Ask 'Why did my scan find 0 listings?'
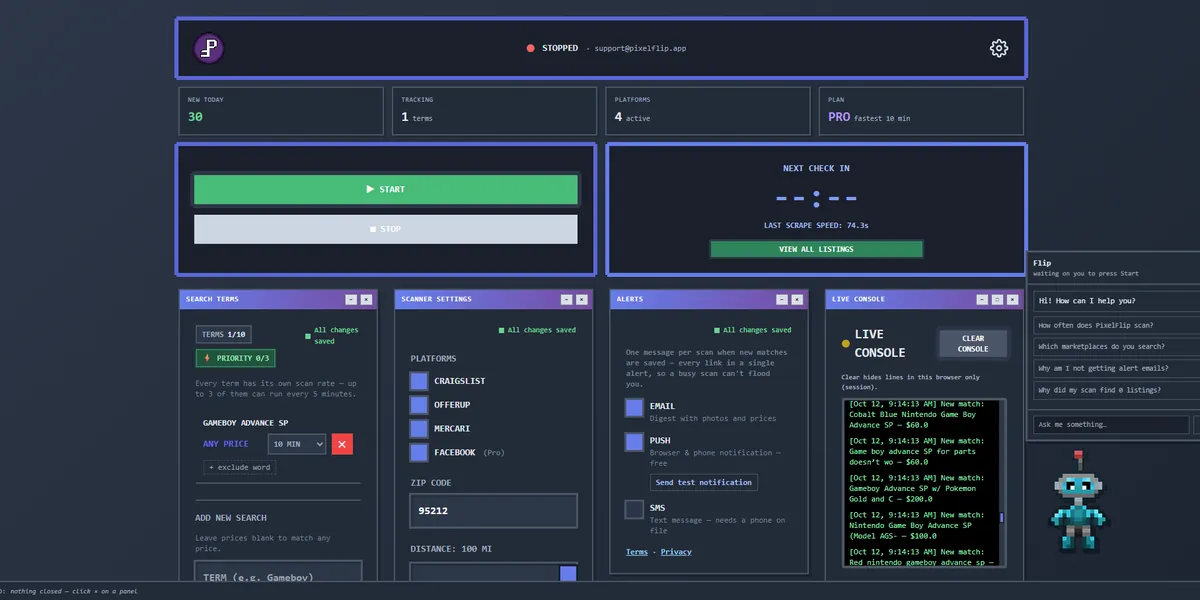 click(1117, 390)
